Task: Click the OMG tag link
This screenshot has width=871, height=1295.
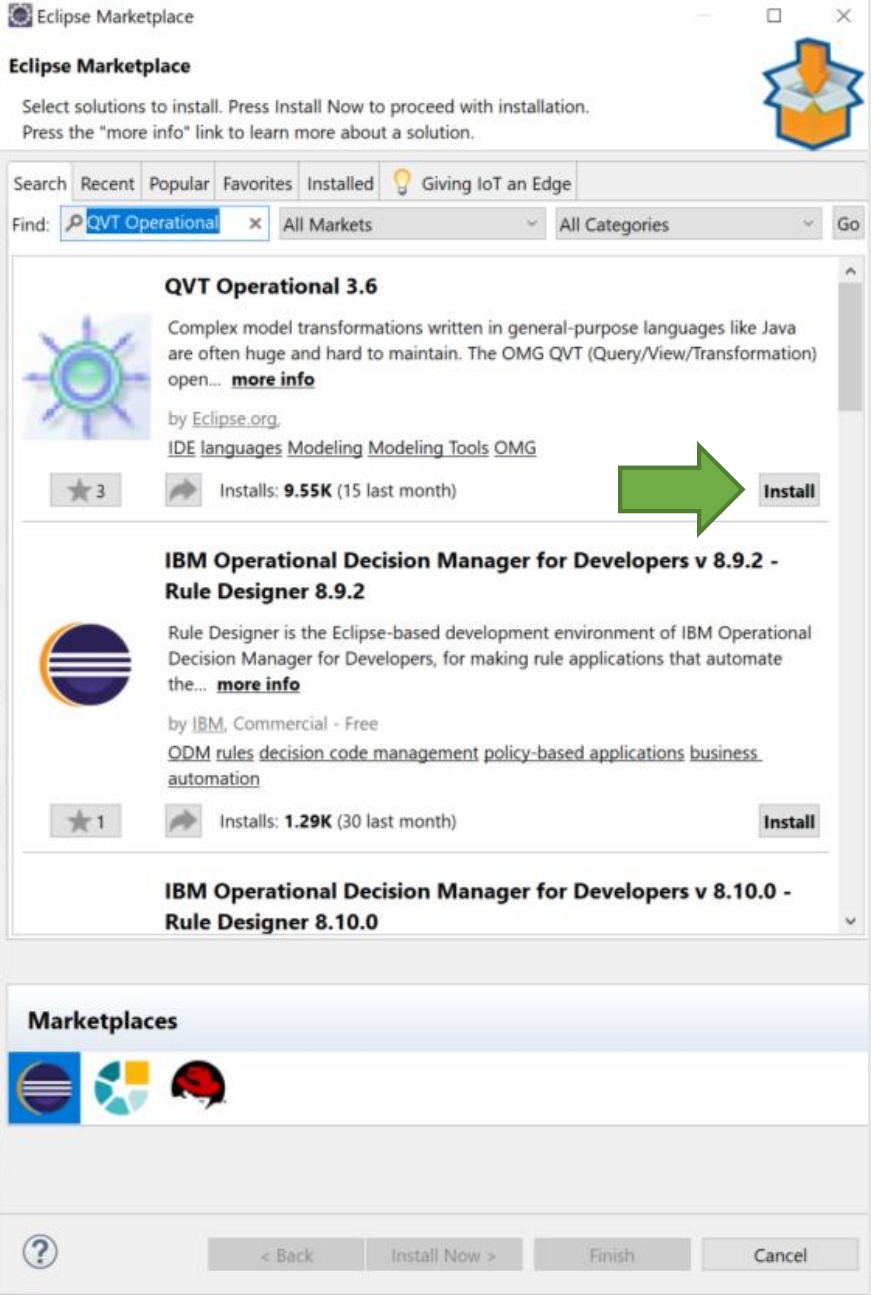Action: (515, 449)
